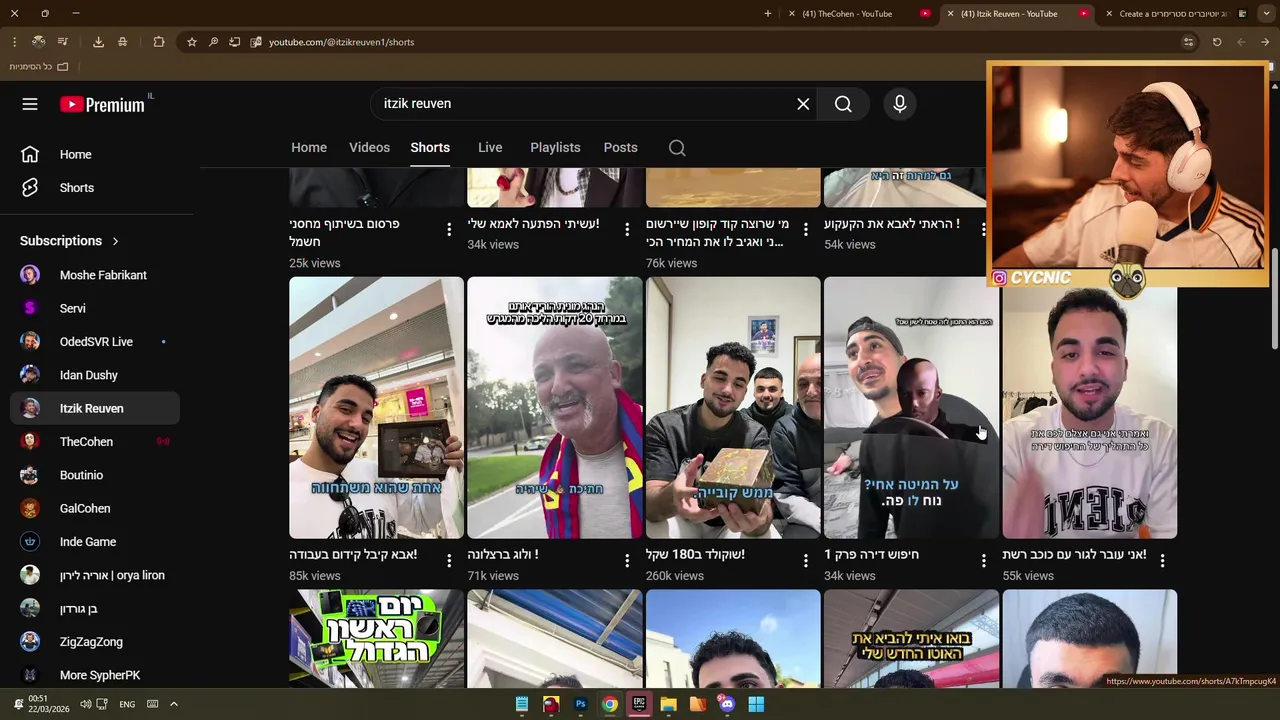Image resolution: width=1280 pixels, height=720 pixels.
Task: Switch to the channel Live tab
Action: [490, 147]
